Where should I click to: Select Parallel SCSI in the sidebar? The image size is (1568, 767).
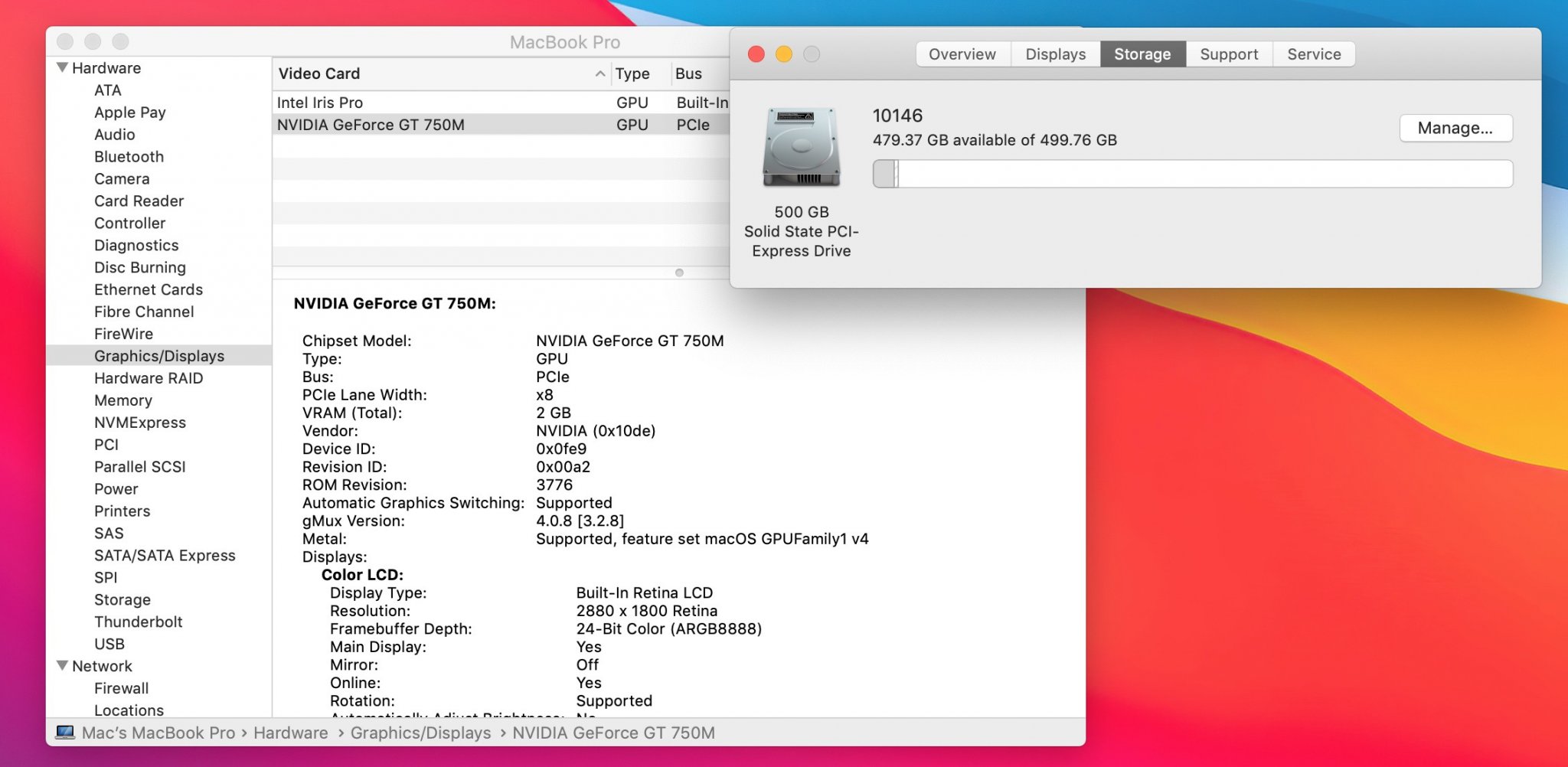pyautogui.click(x=140, y=467)
